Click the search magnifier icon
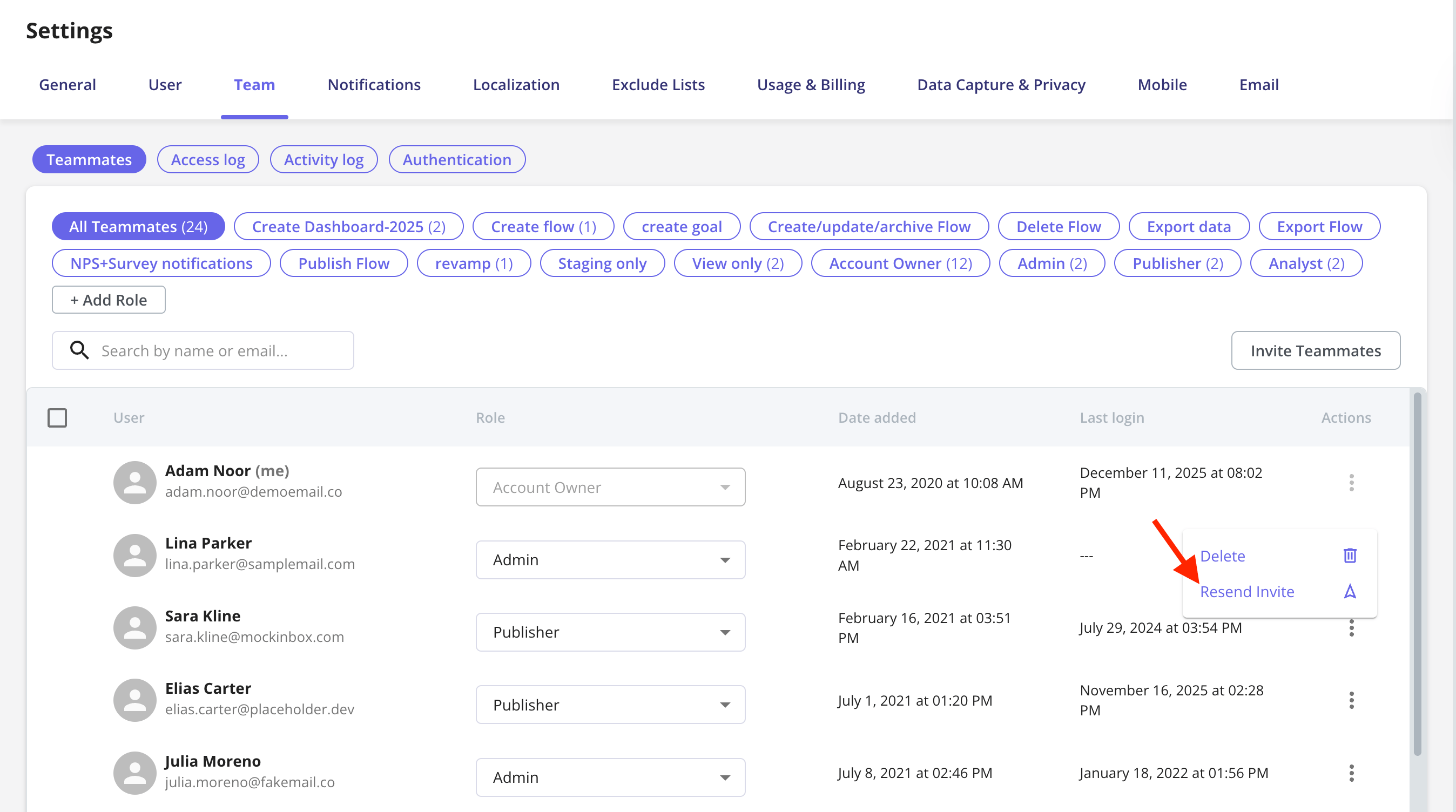Screen dimensions: 1456x812 point(79,350)
